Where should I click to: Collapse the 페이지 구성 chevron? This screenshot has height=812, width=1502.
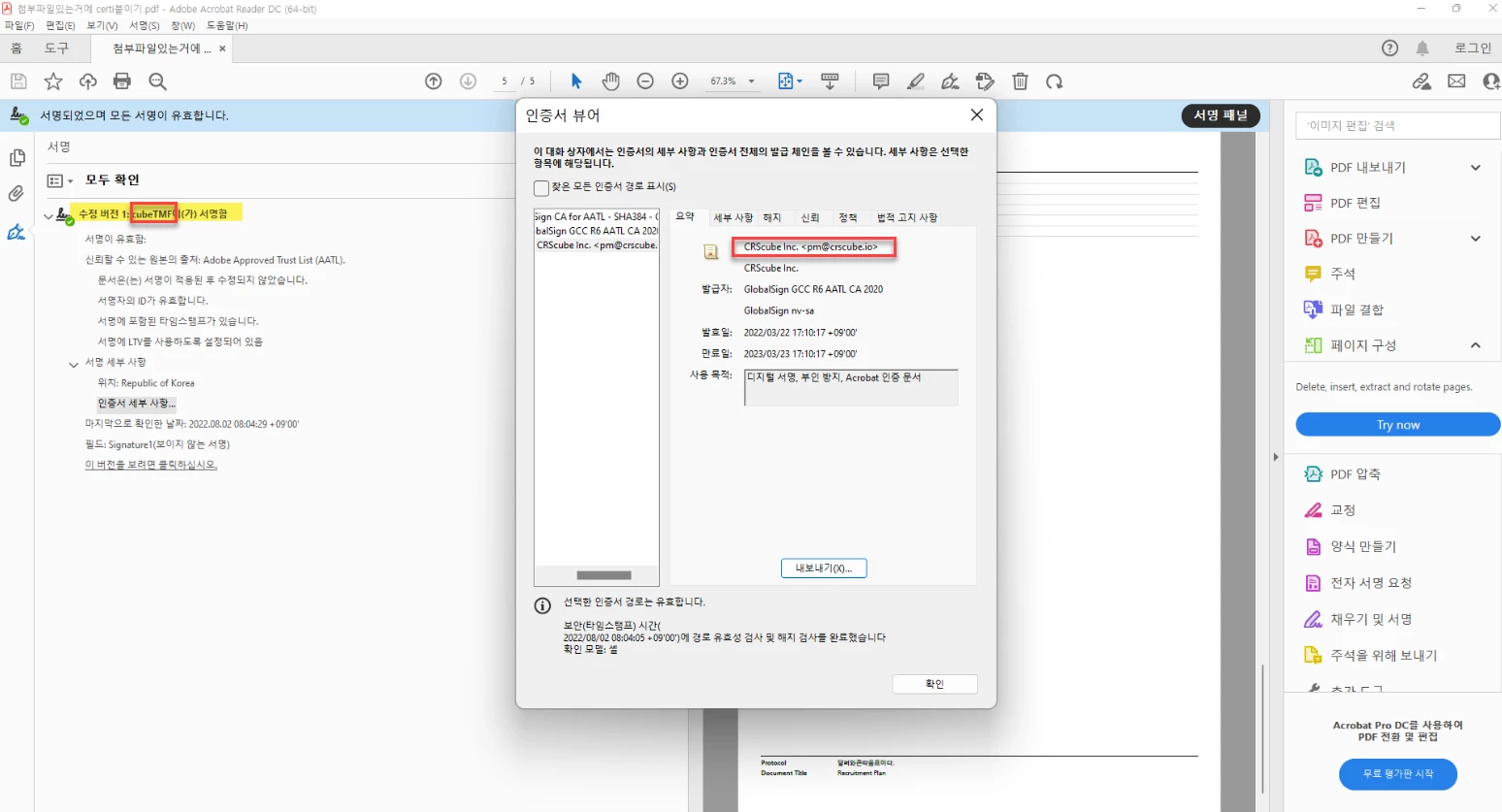[1476, 345]
